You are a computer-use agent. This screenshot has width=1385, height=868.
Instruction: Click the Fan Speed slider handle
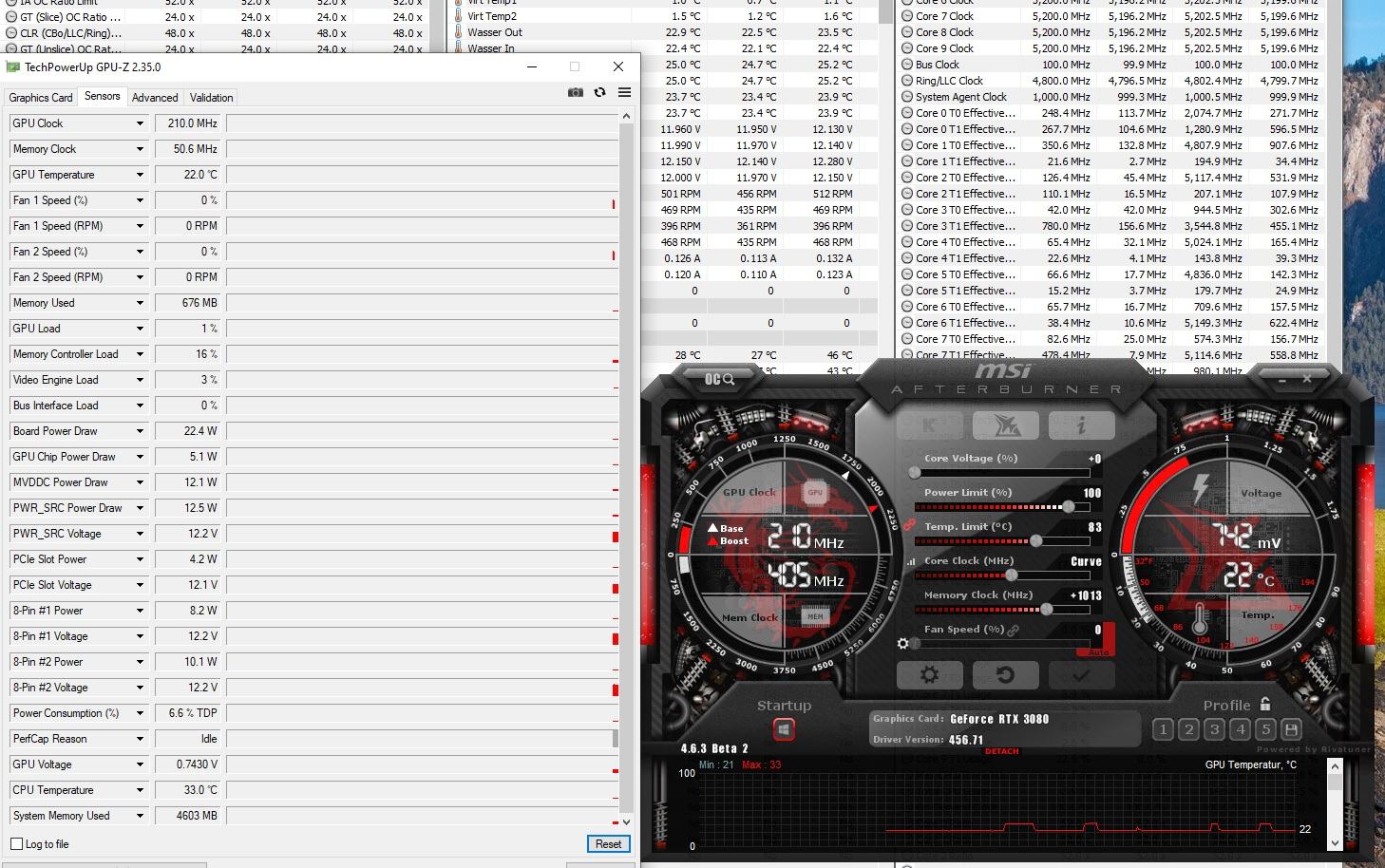point(915,643)
